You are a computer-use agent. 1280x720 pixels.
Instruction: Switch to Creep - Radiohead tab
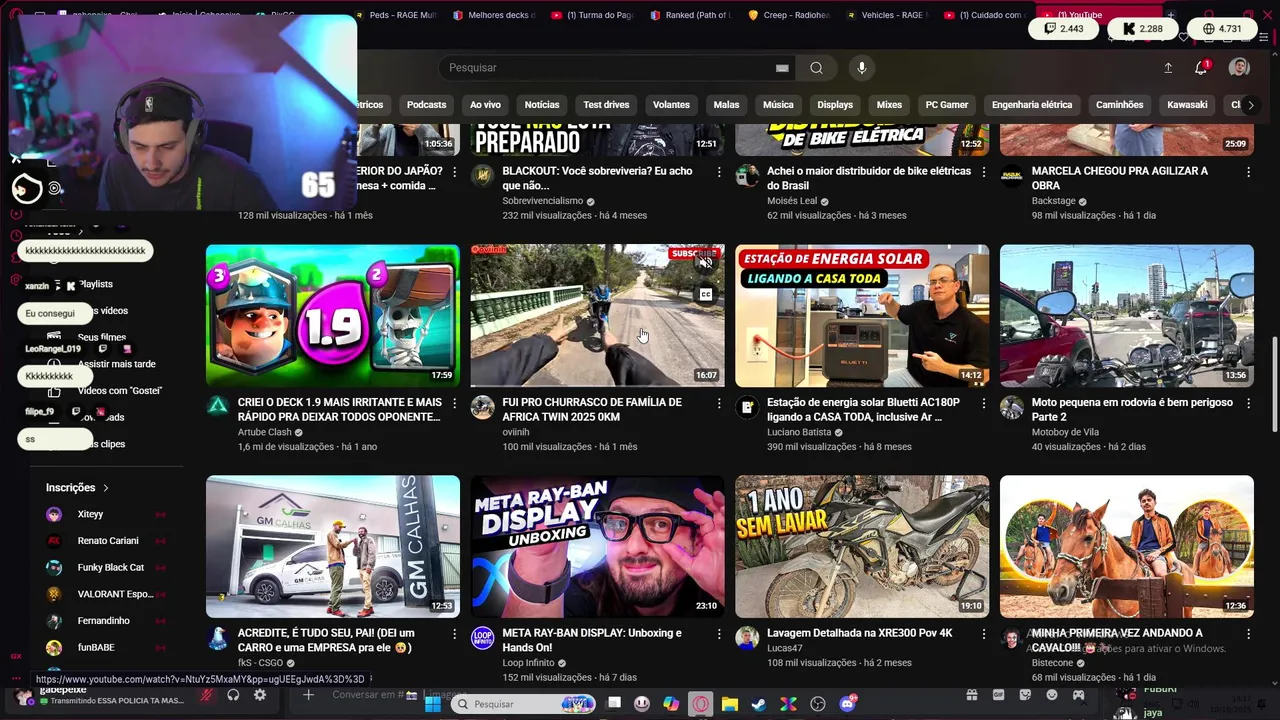point(790,15)
